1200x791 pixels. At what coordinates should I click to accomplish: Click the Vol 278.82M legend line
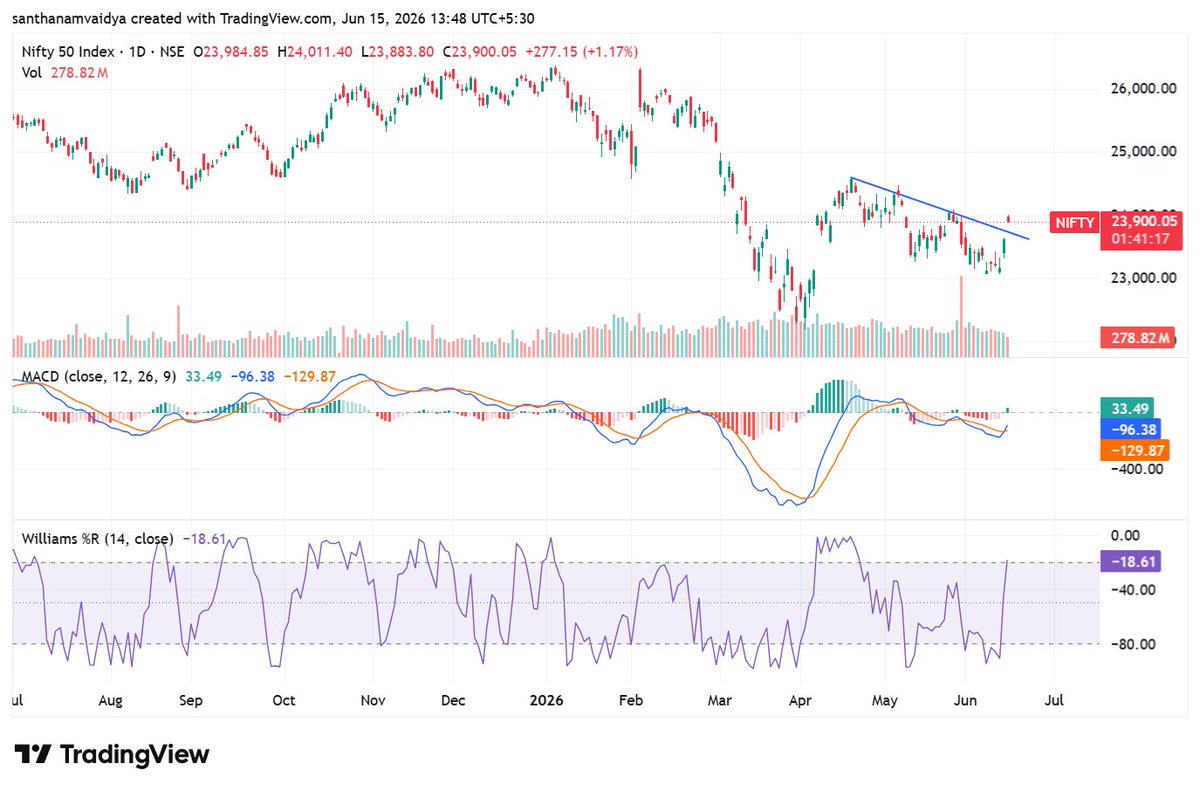(x=65, y=72)
